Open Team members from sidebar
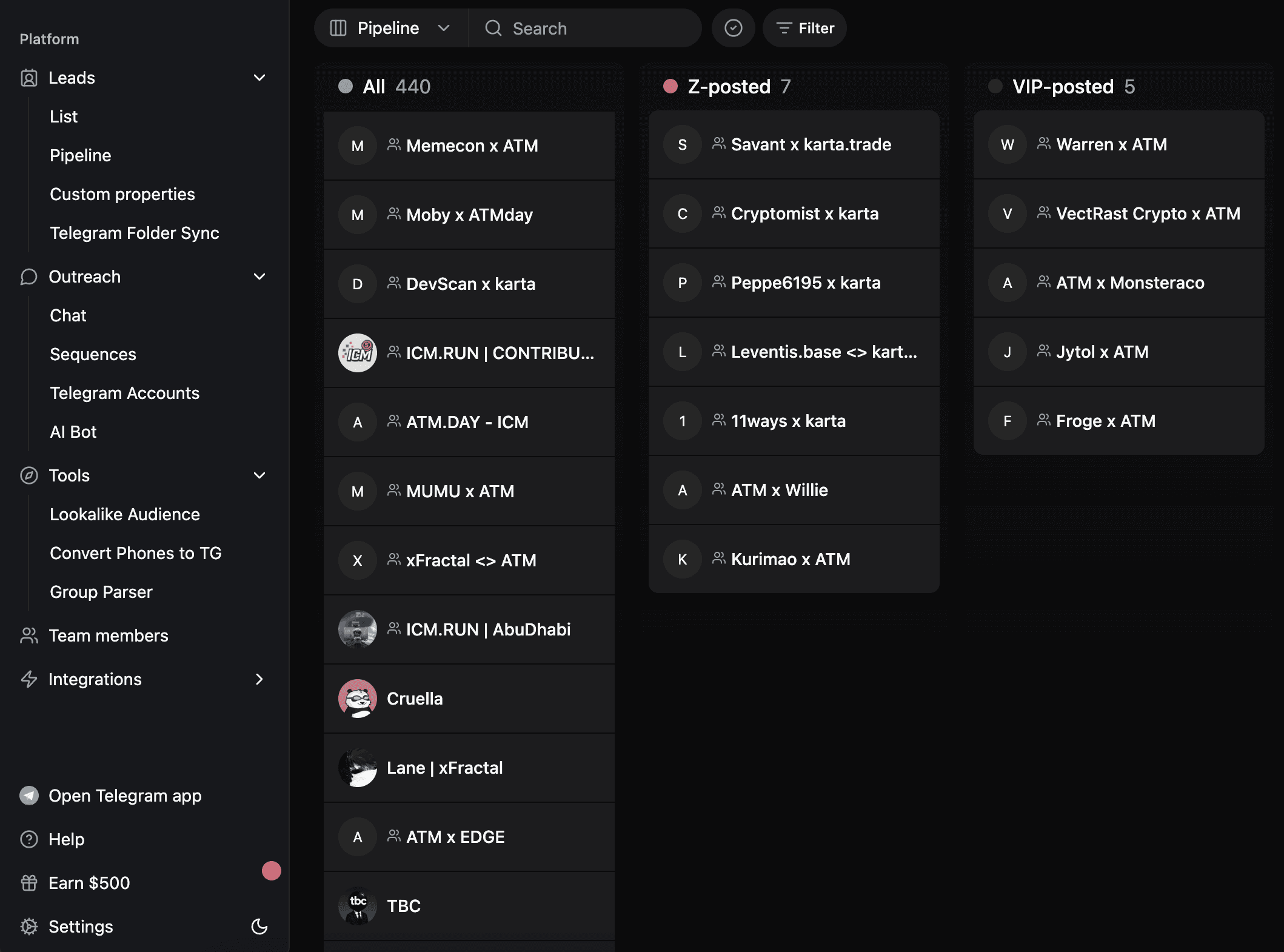 coord(108,635)
